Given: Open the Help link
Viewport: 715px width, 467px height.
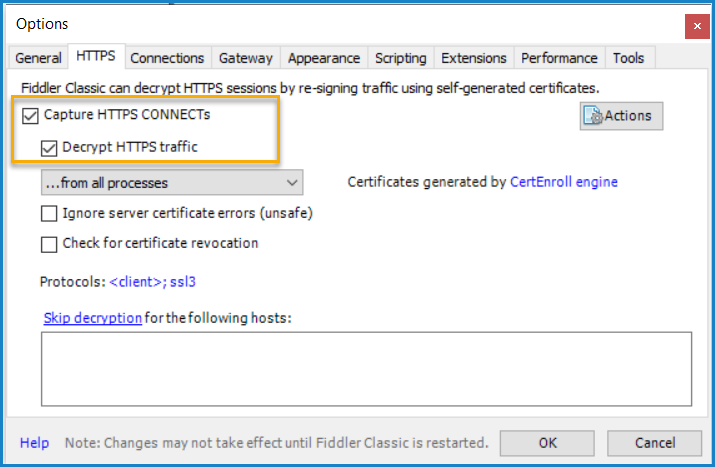Looking at the screenshot, I should pos(34,443).
